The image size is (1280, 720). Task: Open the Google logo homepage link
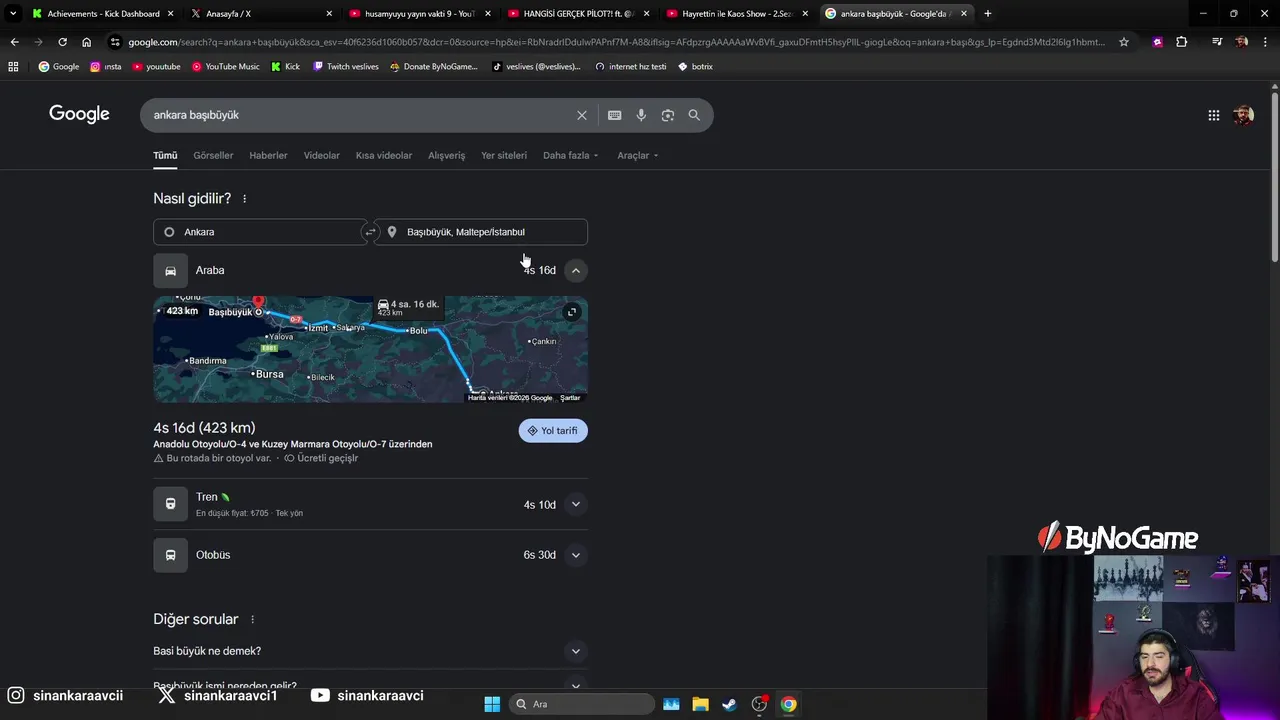(x=79, y=114)
